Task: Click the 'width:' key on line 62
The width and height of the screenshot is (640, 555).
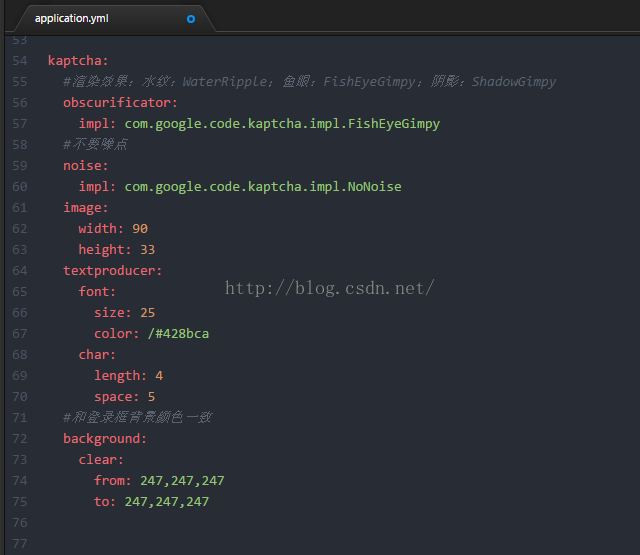Action: tap(101, 229)
